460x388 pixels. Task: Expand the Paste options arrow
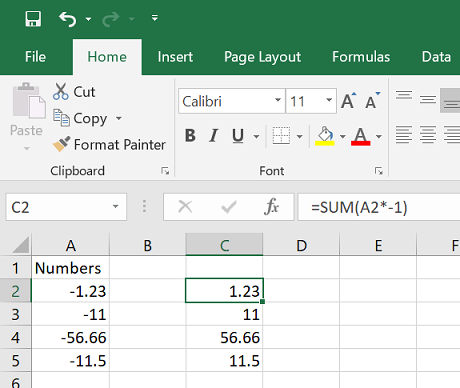[x=27, y=148]
